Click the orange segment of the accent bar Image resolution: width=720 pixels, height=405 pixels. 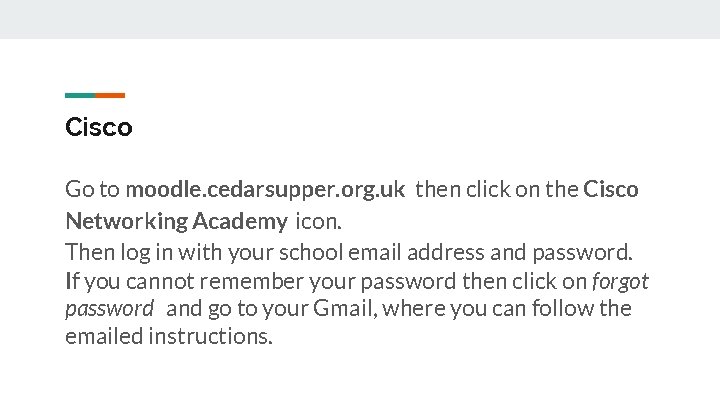pos(111,96)
